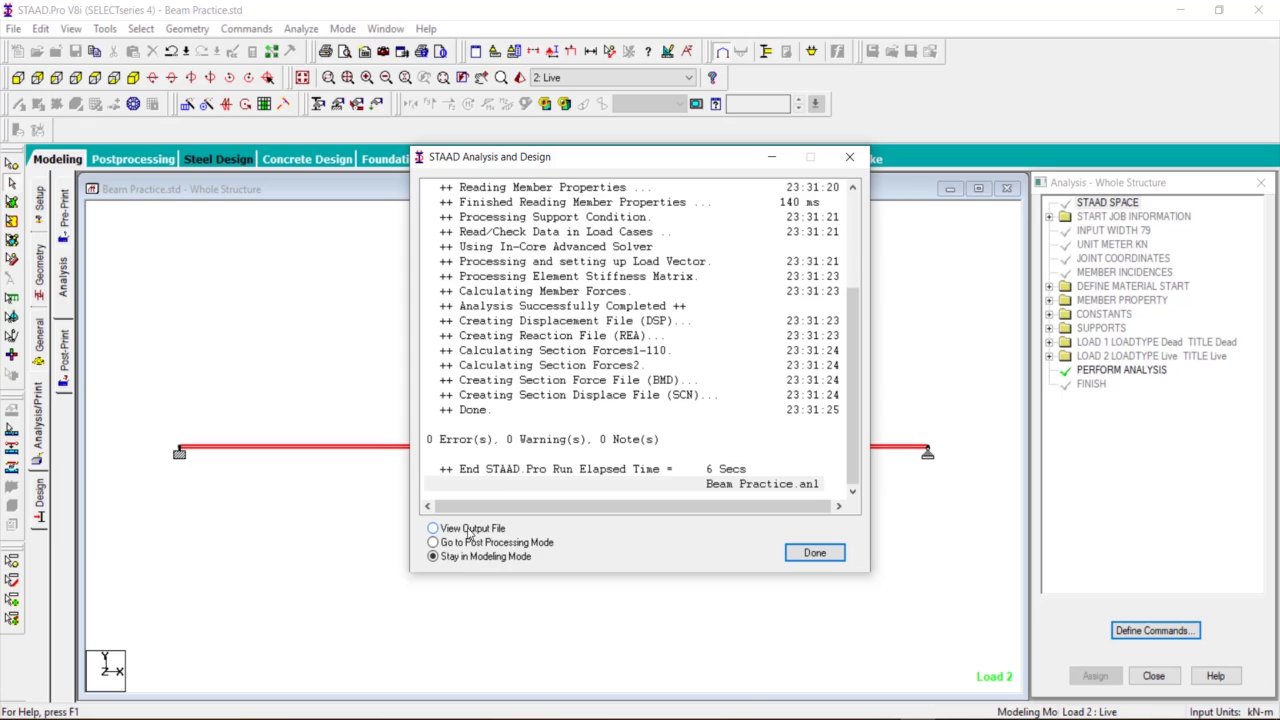The width and height of the screenshot is (1280, 720).
Task: Click the Front View cube icon
Action: [x=18, y=78]
